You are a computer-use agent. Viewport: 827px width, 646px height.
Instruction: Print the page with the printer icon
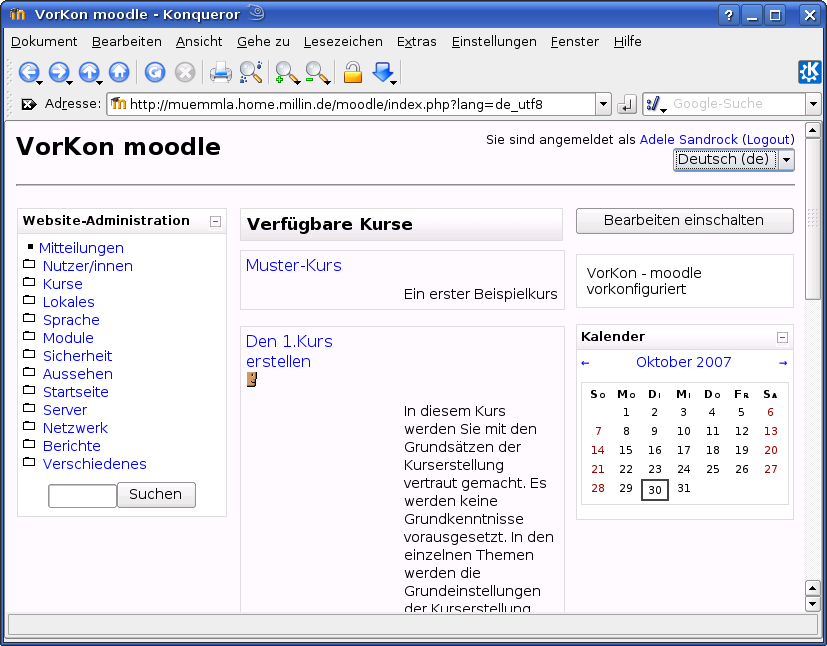coord(220,72)
